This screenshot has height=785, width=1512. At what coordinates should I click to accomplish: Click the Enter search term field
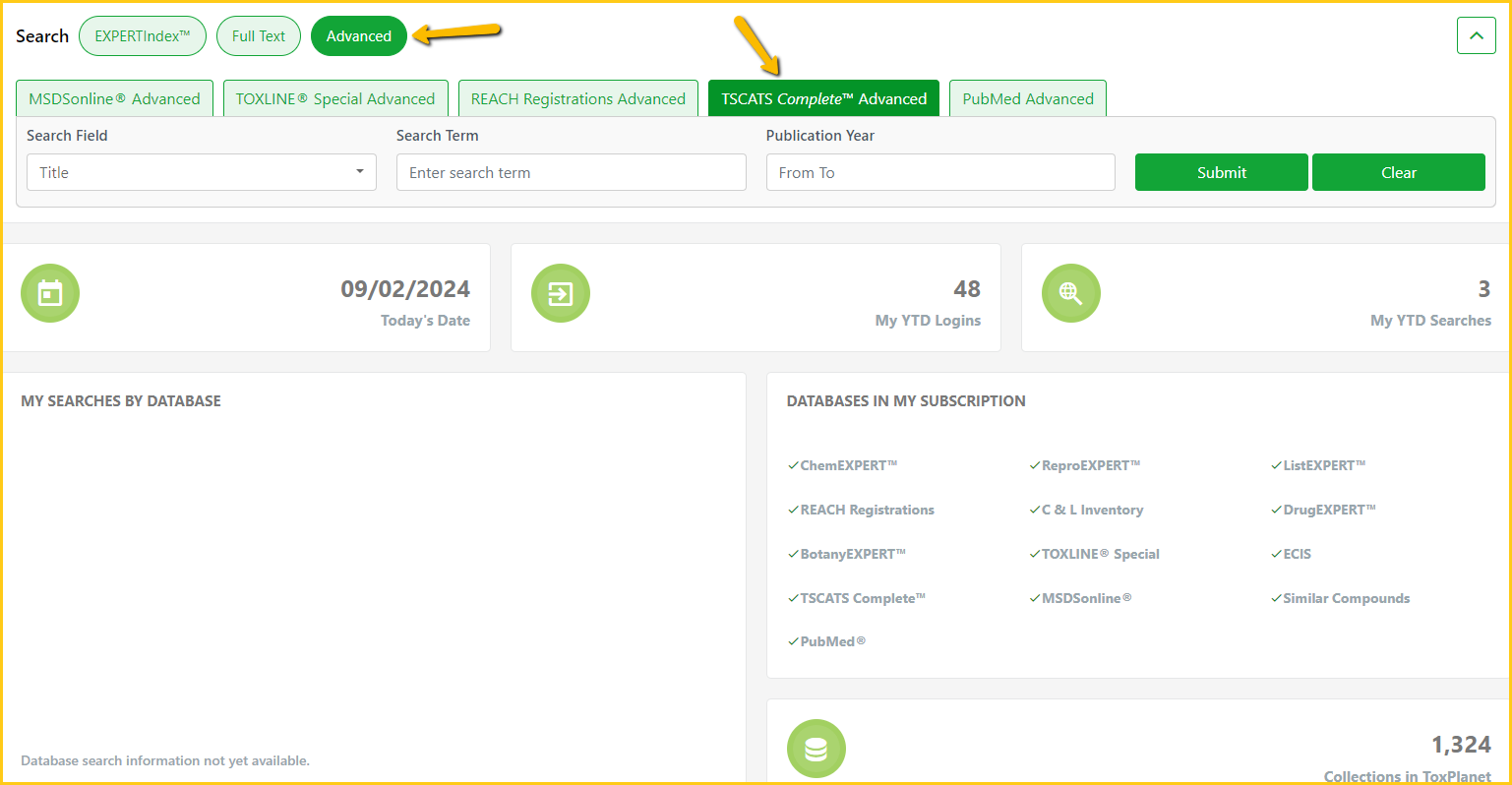(571, 172)
